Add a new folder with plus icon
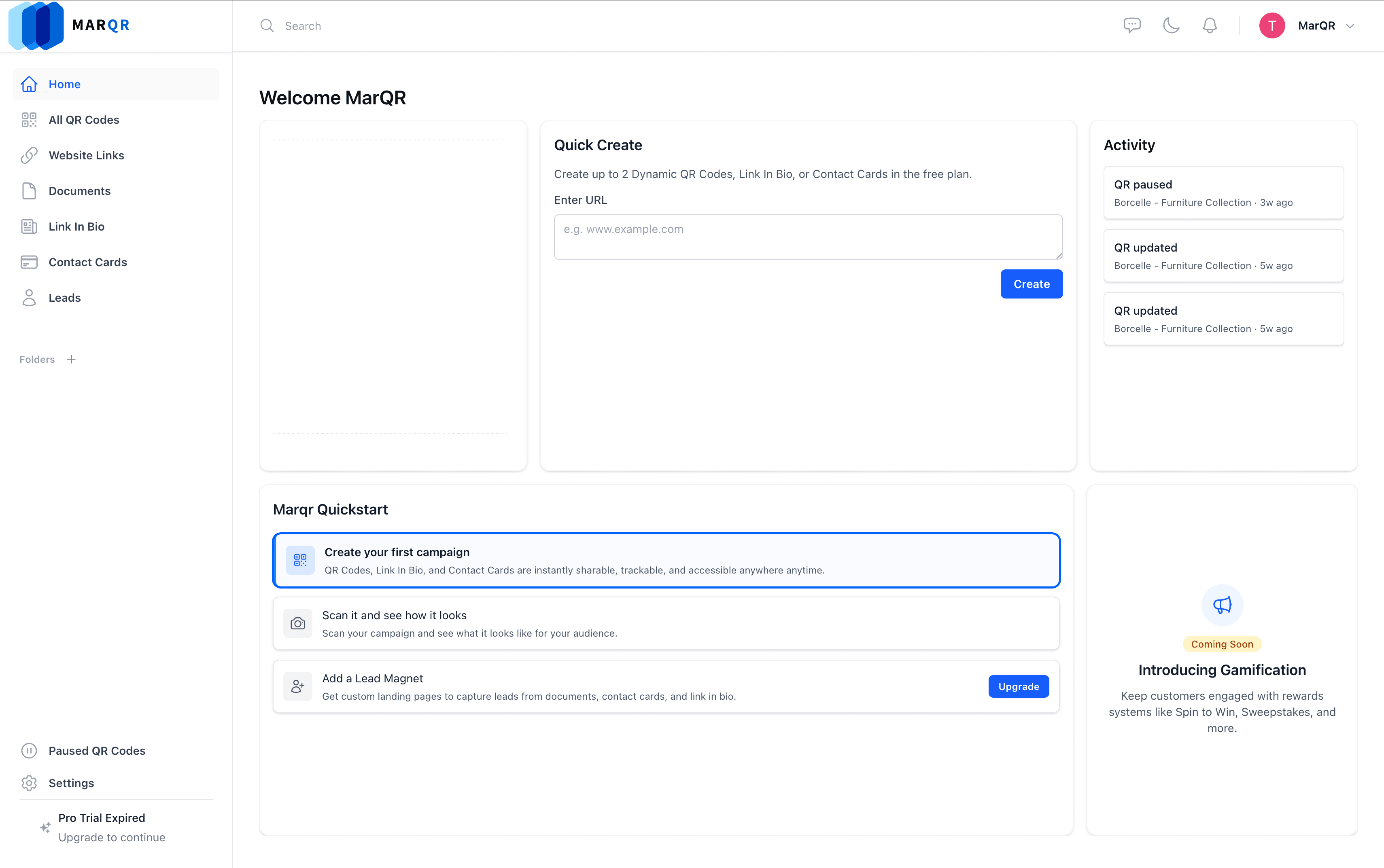Image resolution: width=1384 pixels, height=868 pixels. click(71, 359)
